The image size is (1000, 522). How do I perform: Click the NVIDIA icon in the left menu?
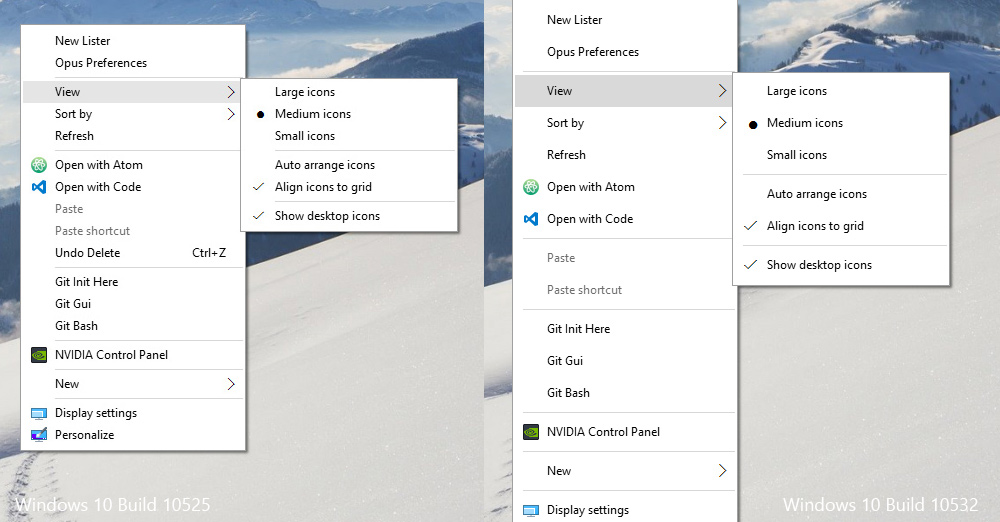click(39, 355)
